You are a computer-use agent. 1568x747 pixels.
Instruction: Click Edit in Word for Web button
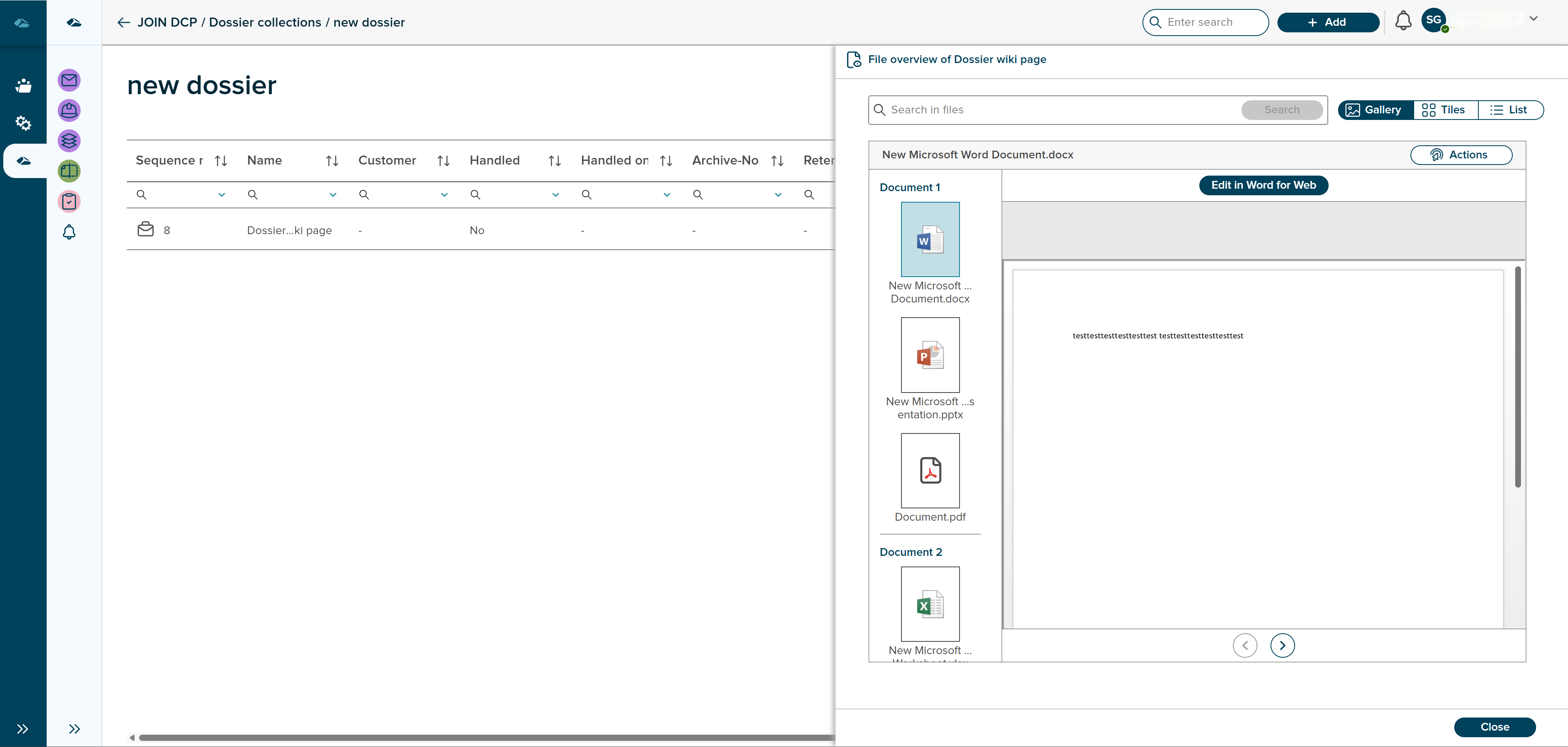(x=1263, y=185)
